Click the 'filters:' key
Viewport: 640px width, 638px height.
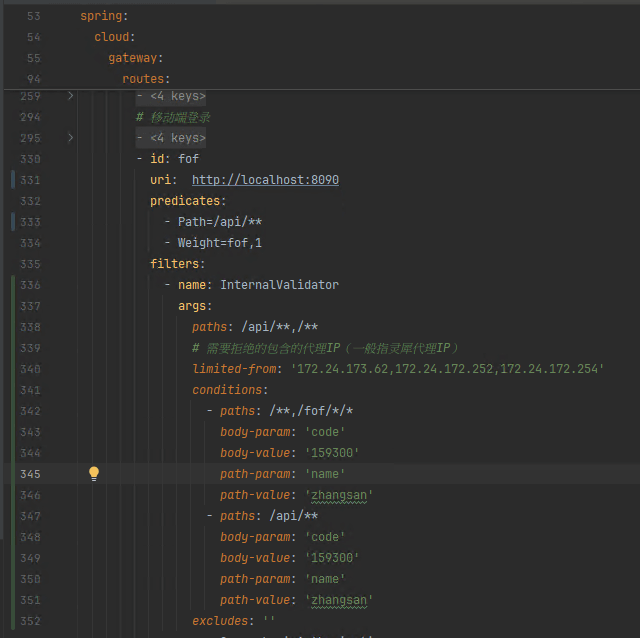click(x=177, y=264)
